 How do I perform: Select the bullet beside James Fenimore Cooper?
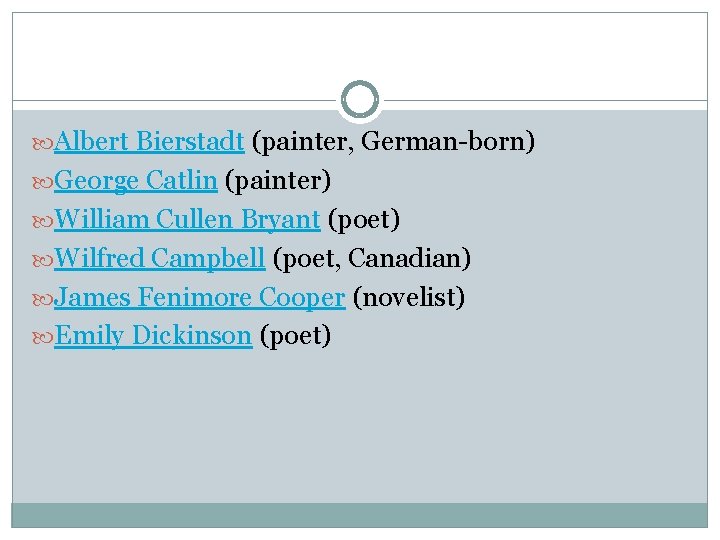click(44, 298)
